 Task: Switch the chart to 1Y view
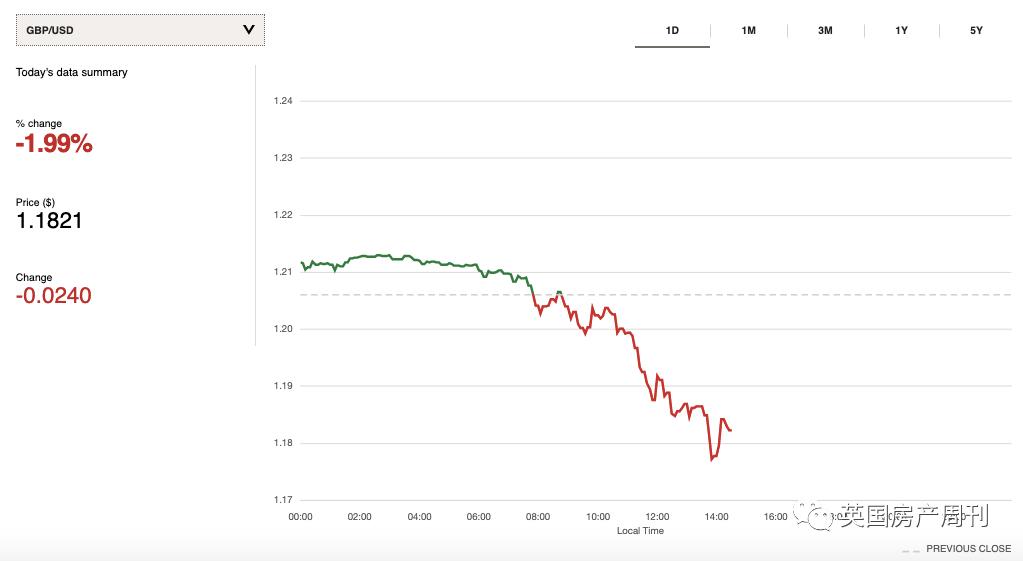pos(901,31)
